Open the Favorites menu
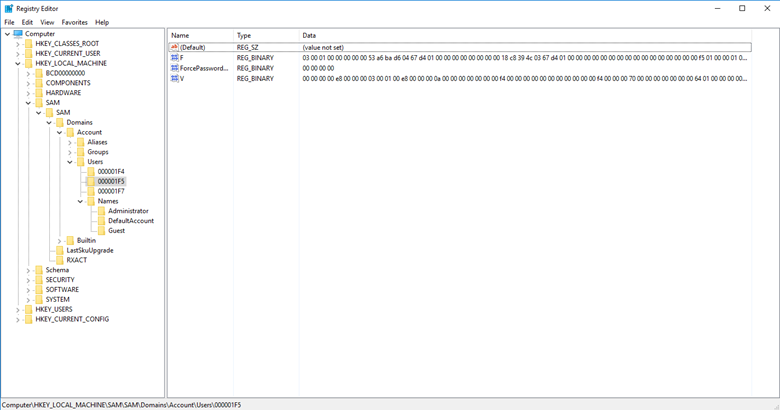780x410 pixels. [75, 22]
